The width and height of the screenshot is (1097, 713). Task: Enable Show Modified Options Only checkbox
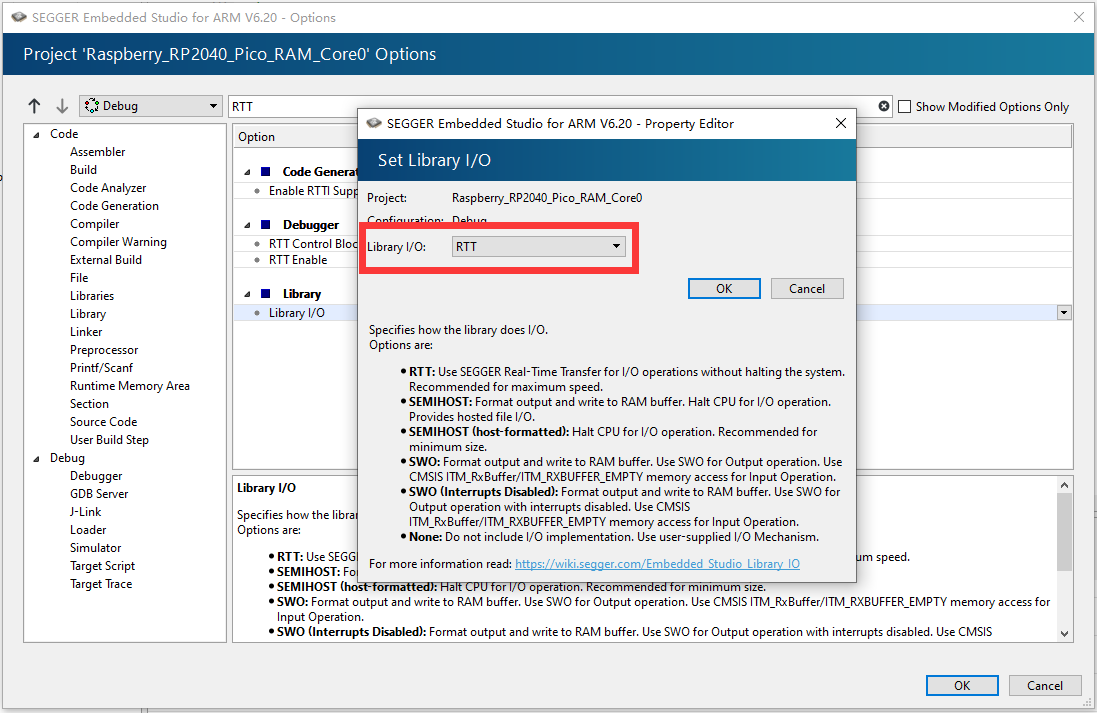click(x=905, y=106)
